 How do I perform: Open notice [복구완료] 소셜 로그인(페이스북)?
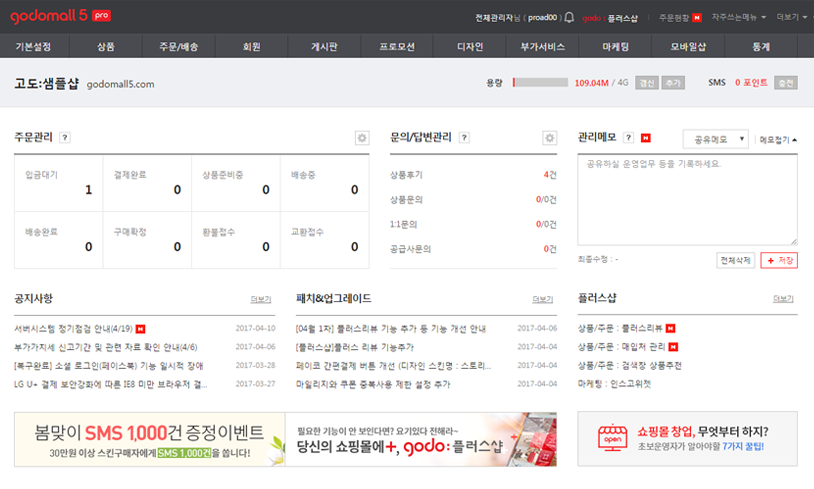pyautogui.click(x=108, y=365)
